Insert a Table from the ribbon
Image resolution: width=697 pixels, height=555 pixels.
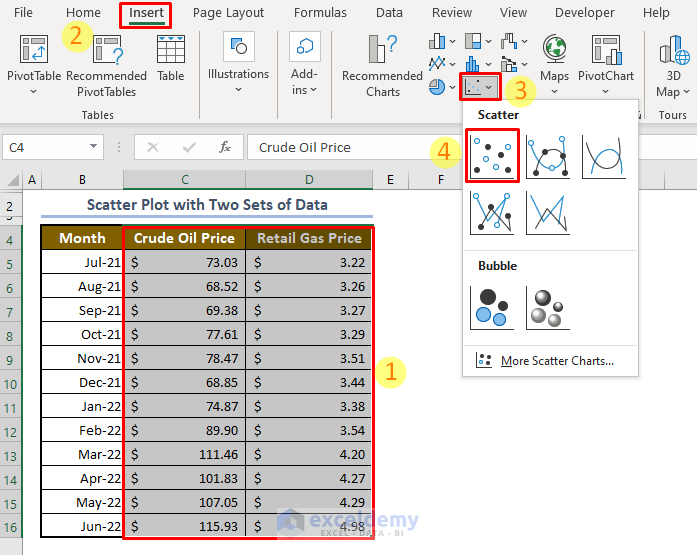(x=171, y=59)
